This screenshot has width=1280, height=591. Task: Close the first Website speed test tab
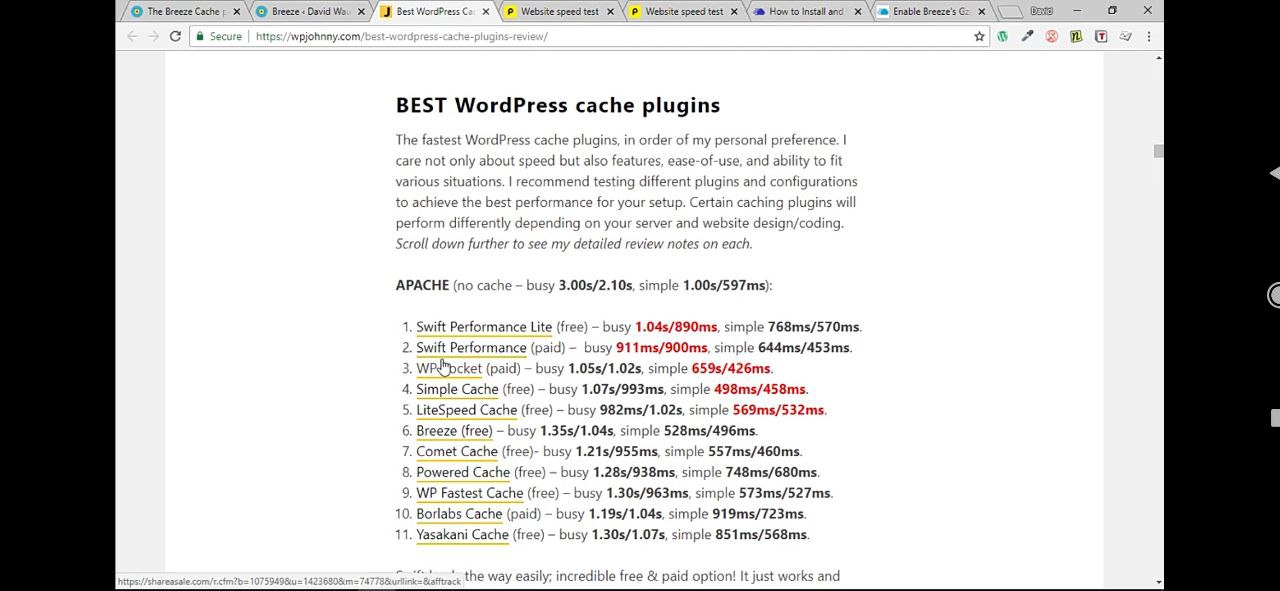click(610, 12)
